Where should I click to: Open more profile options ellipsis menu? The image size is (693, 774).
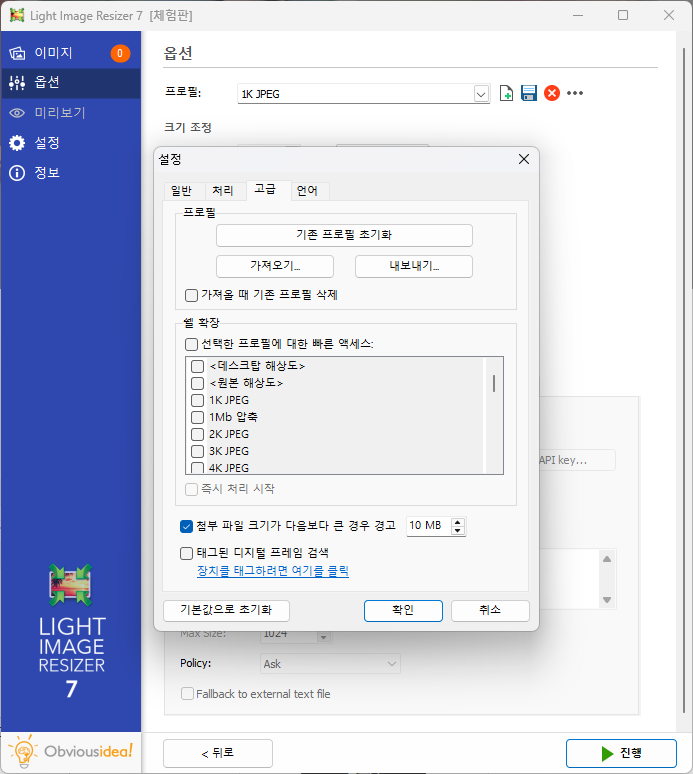click(x=575, y=93)
